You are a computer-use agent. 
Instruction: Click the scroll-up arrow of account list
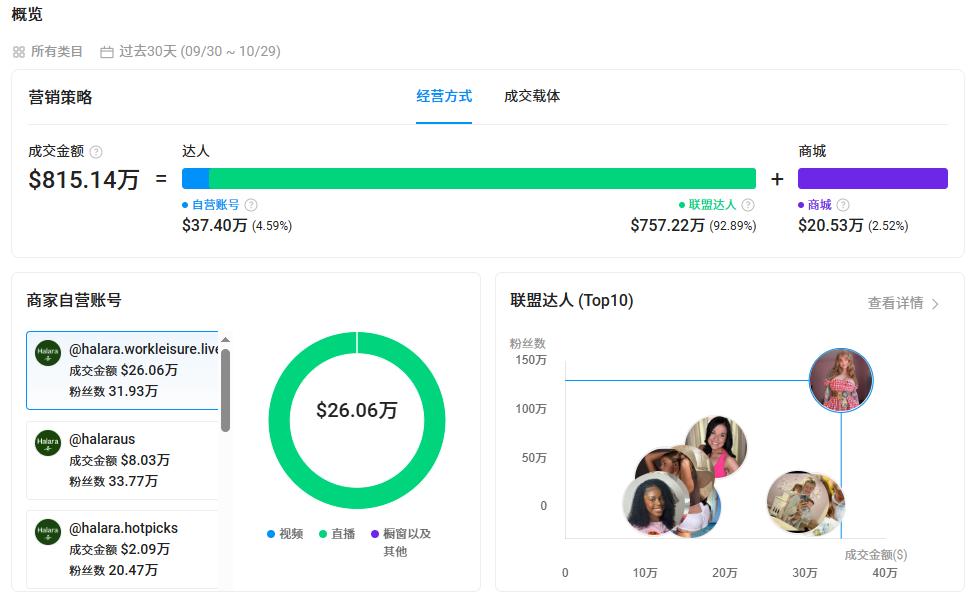pos(225,340)
